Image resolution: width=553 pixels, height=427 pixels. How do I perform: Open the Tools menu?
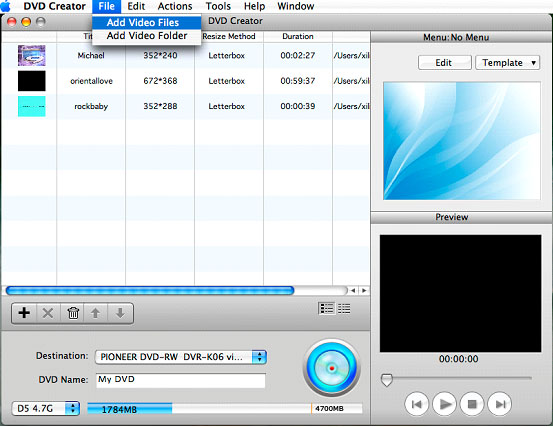click(218, 6)
